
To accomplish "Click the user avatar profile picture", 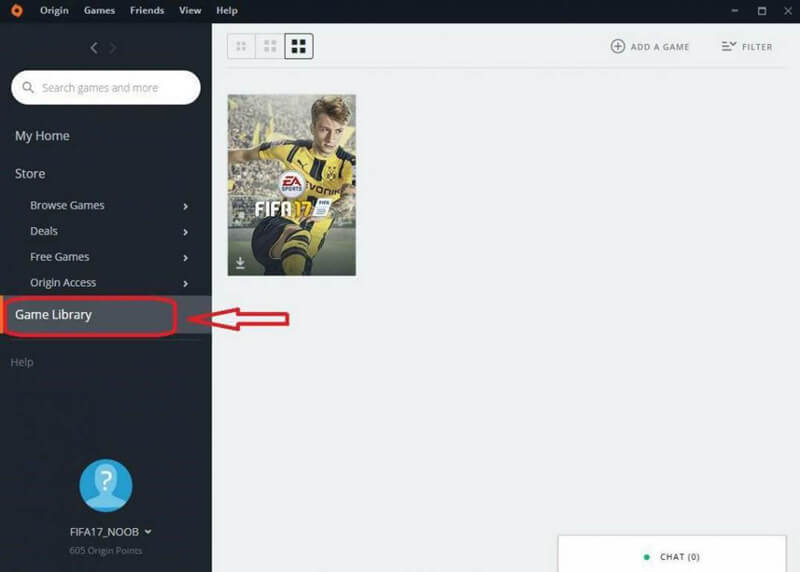I will pyautogui.click(x=106, y=485).
